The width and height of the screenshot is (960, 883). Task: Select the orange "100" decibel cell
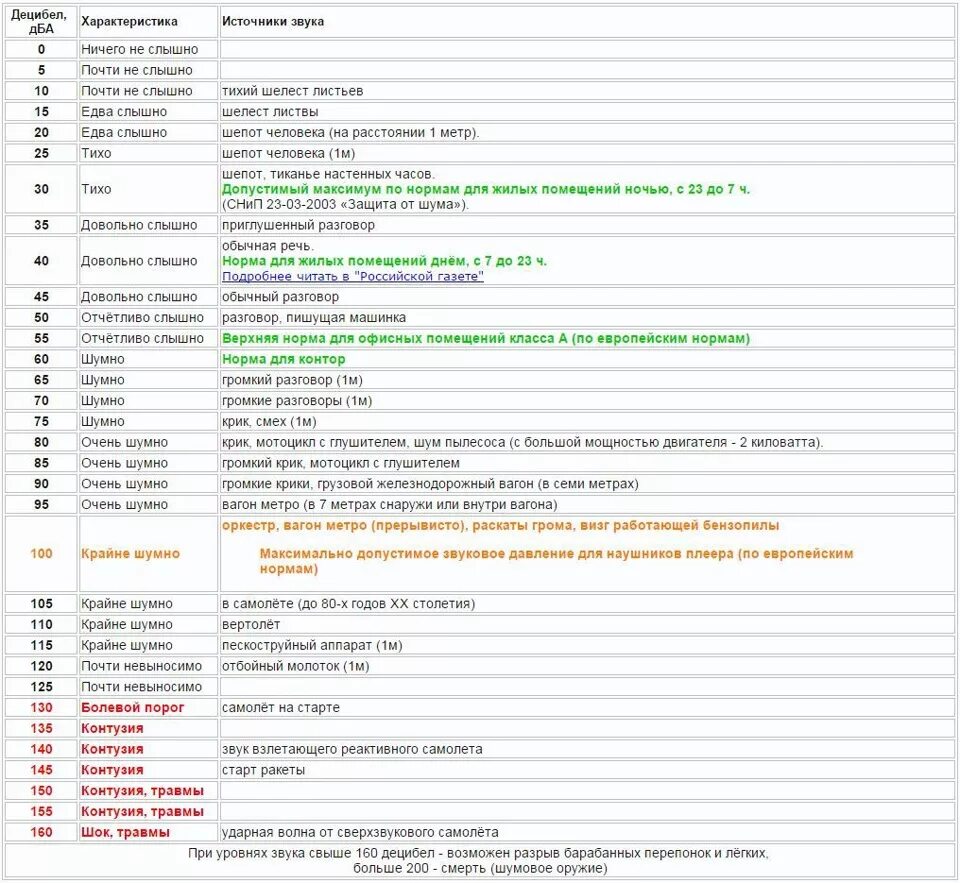[x=41, y=554]
